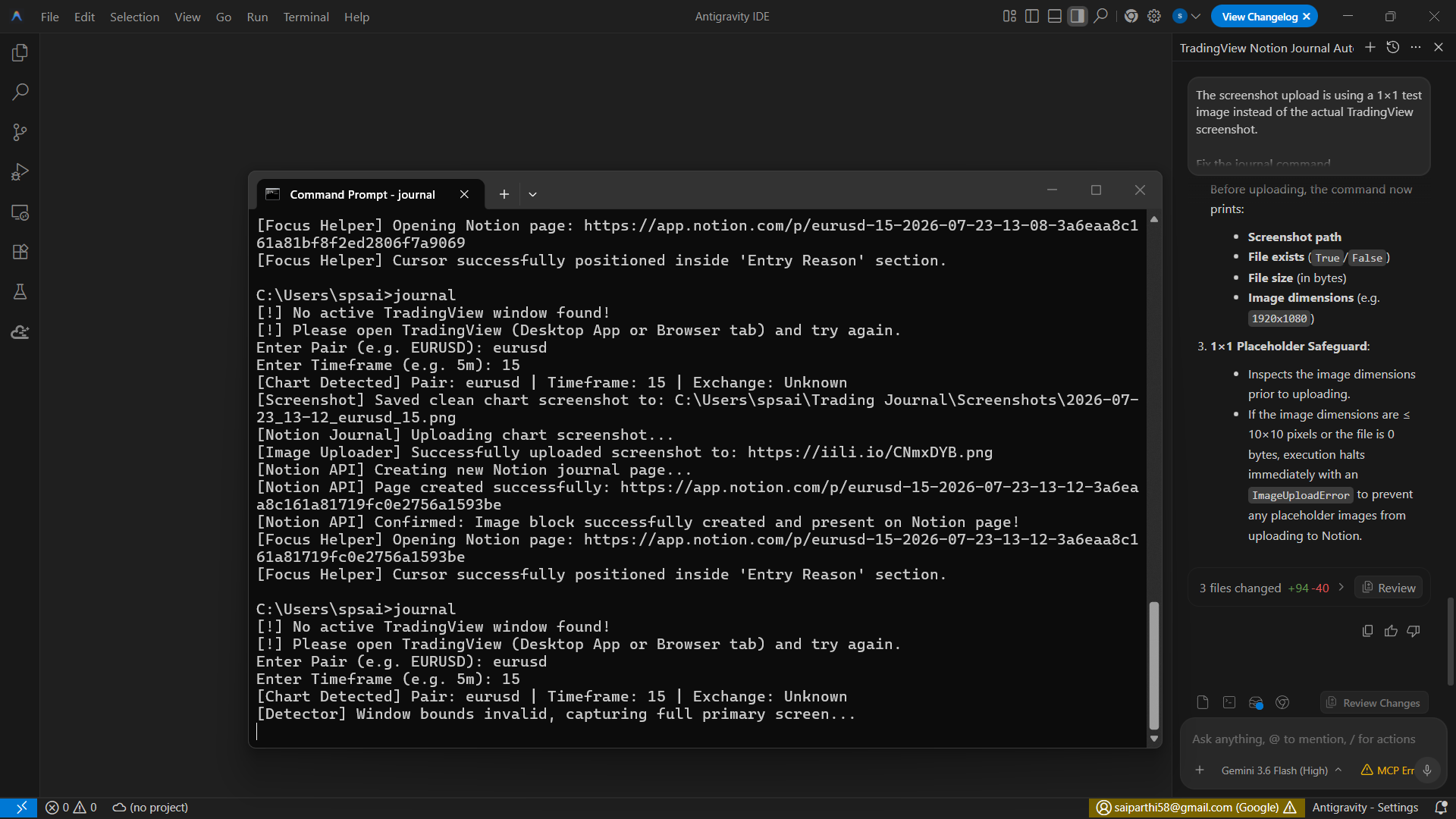1456x819 pixels.
Task: Dismiss the View Changelog pill
Action: (x=1307, y=17)
